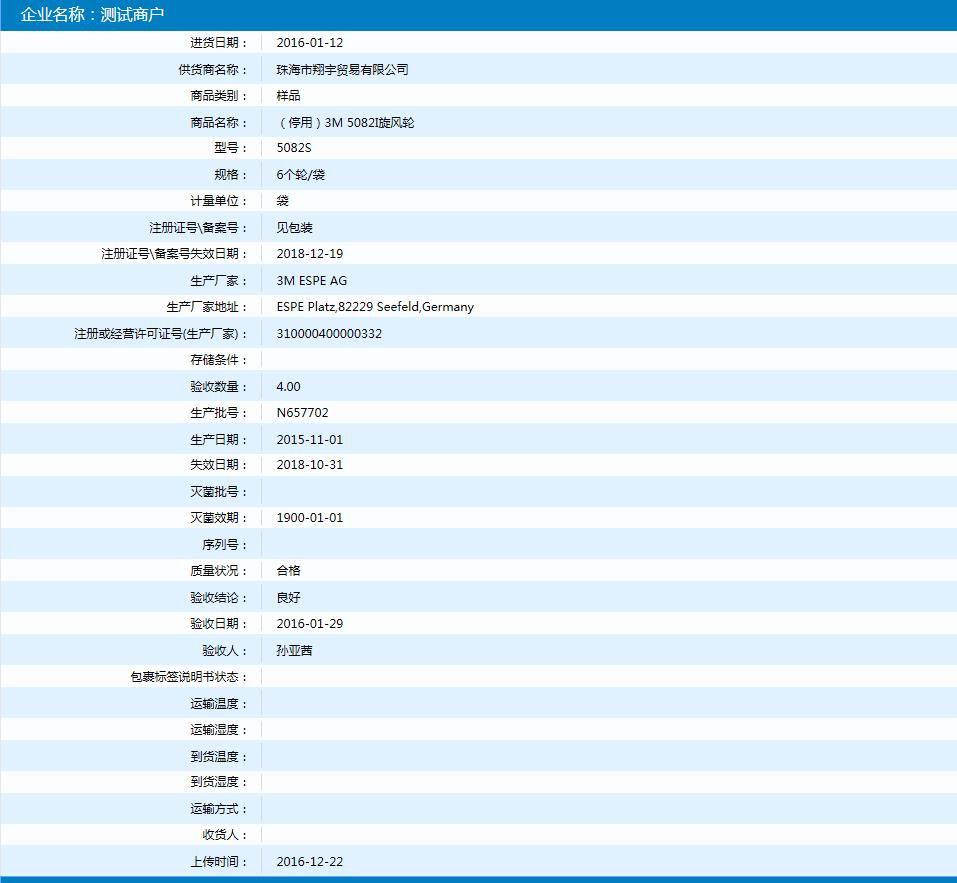Click the header '企业名称：测试商户'
Screen dimensions: 957x883
pos(92,15)
